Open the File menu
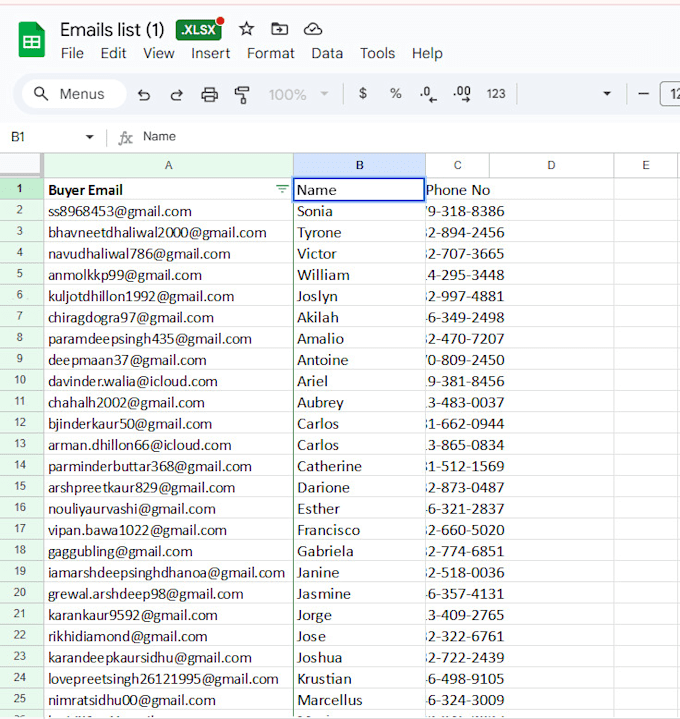Image resolution: width=680 pixels, height=719 pixels. pos(72,53)
